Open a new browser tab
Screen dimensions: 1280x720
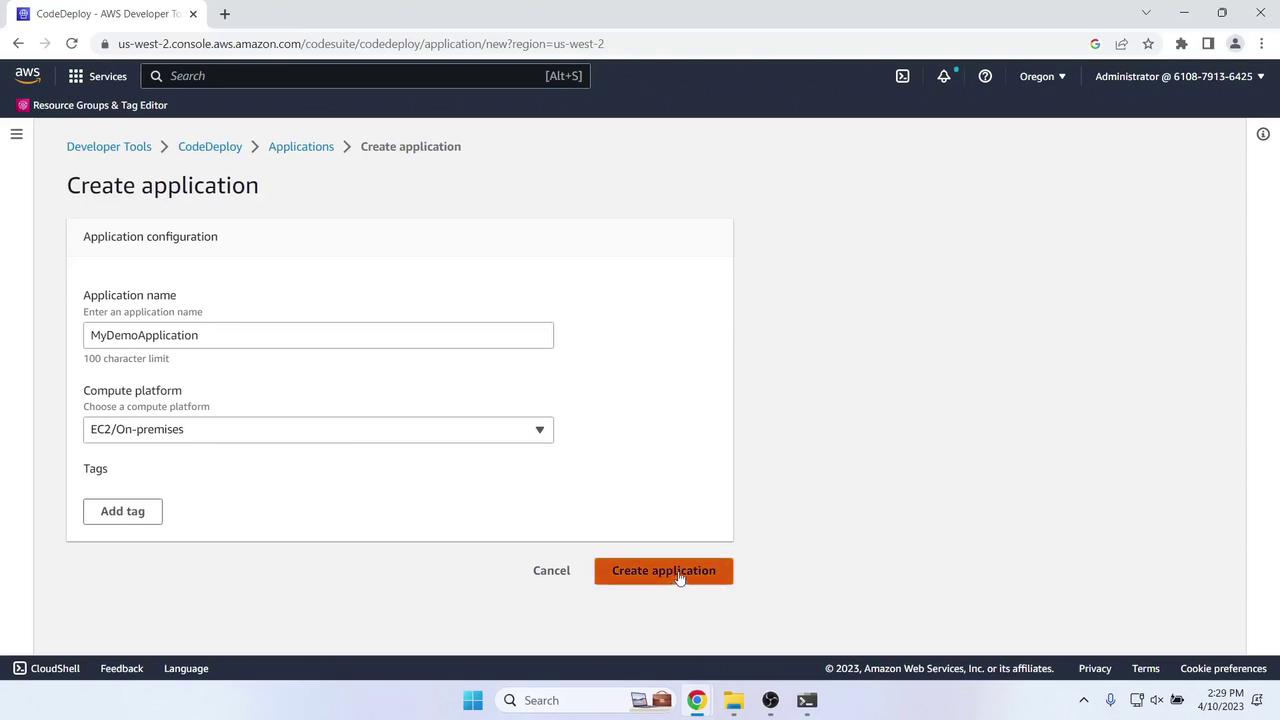[x=224, y=14]
